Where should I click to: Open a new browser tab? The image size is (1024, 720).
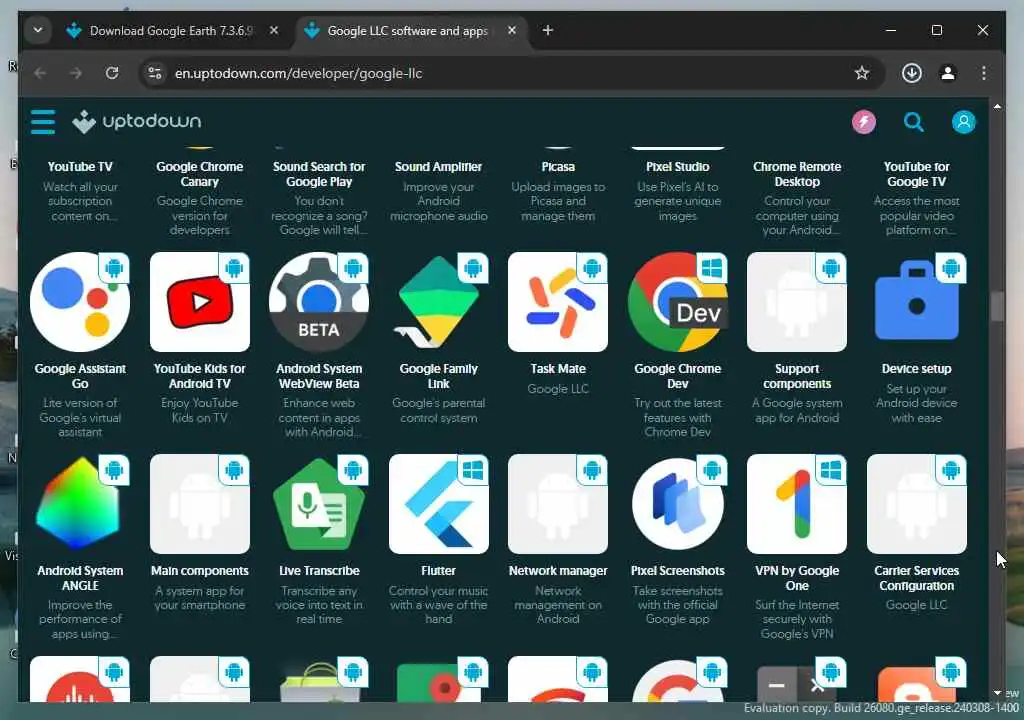coord(548,30)
